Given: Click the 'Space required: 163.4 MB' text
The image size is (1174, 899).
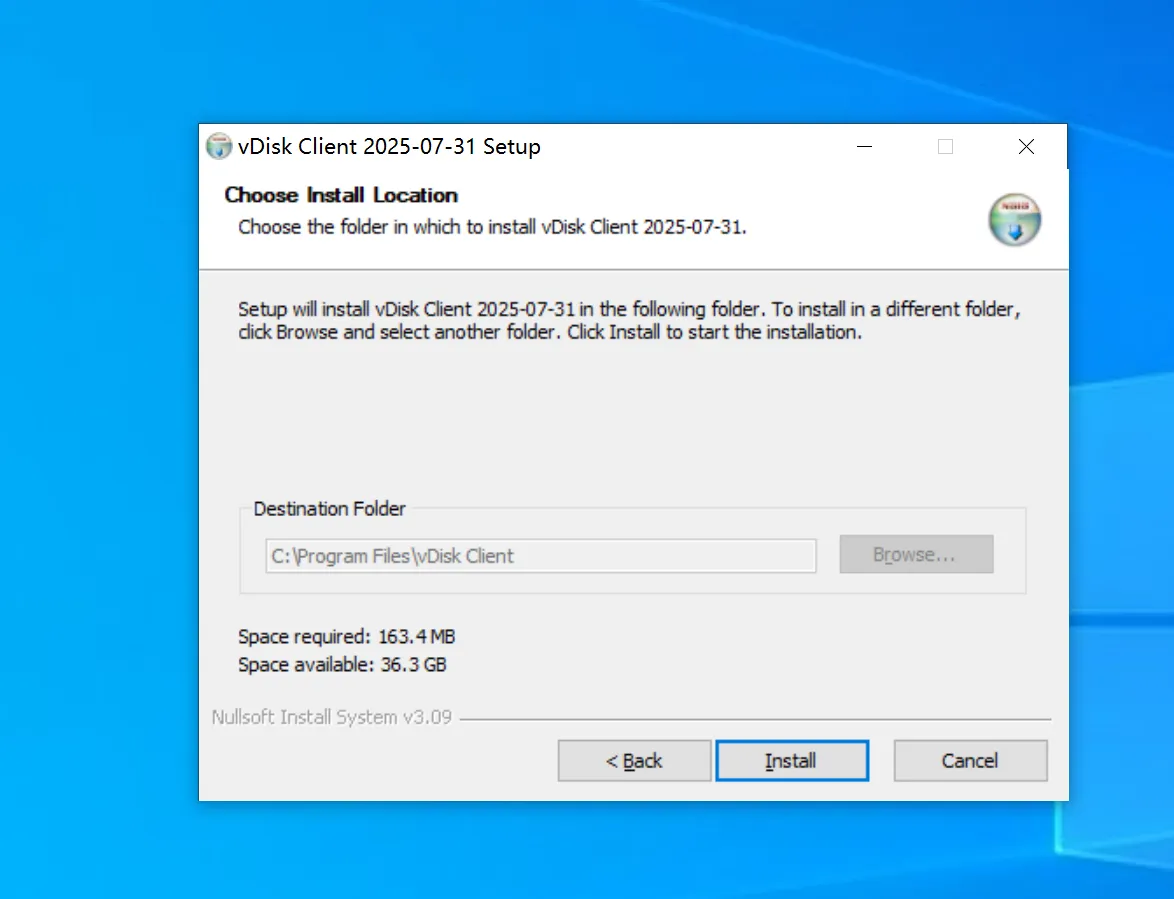Looking at the screenshot, I should point(347,637).
